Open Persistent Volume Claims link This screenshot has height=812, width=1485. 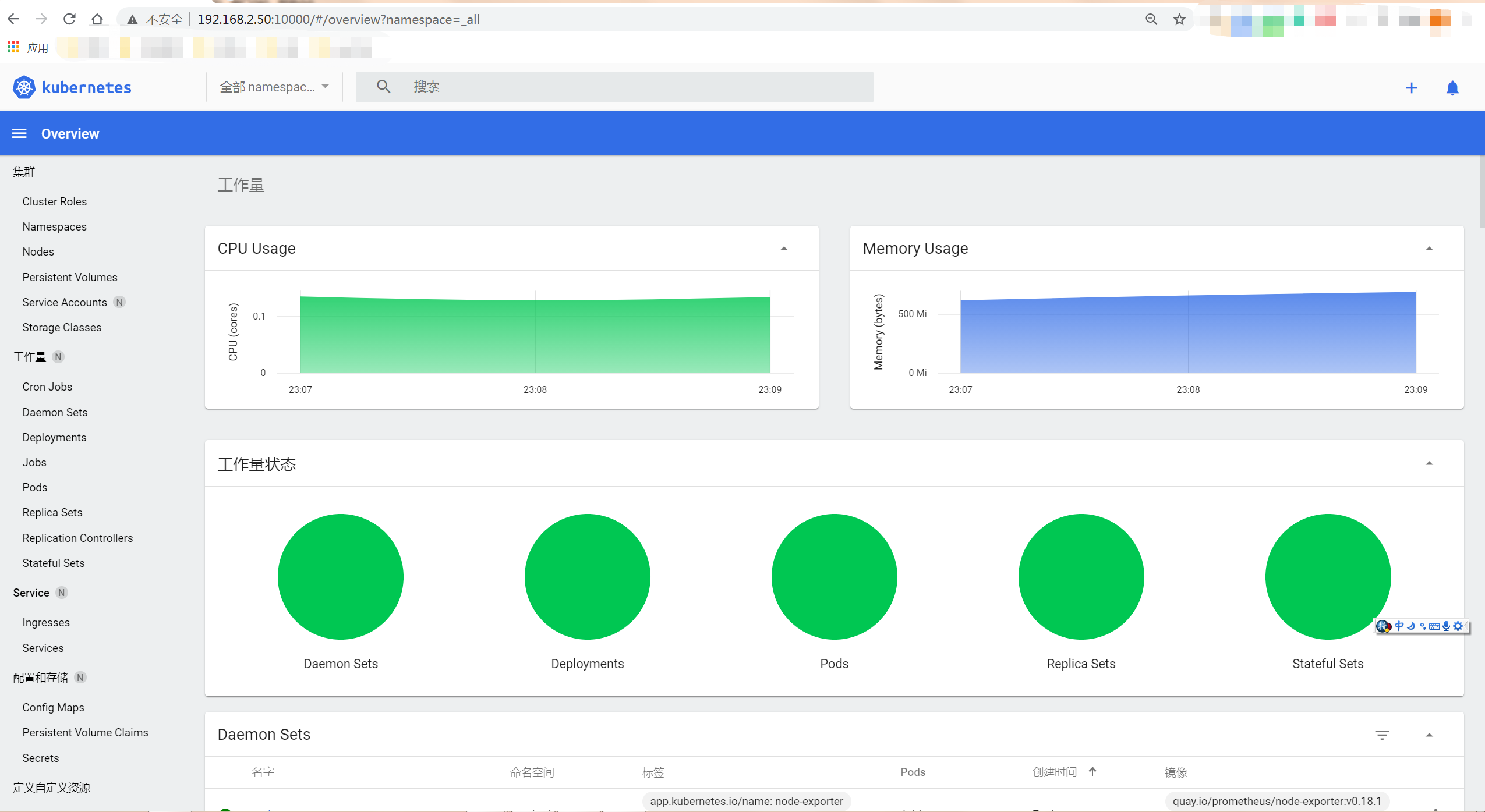85,732
